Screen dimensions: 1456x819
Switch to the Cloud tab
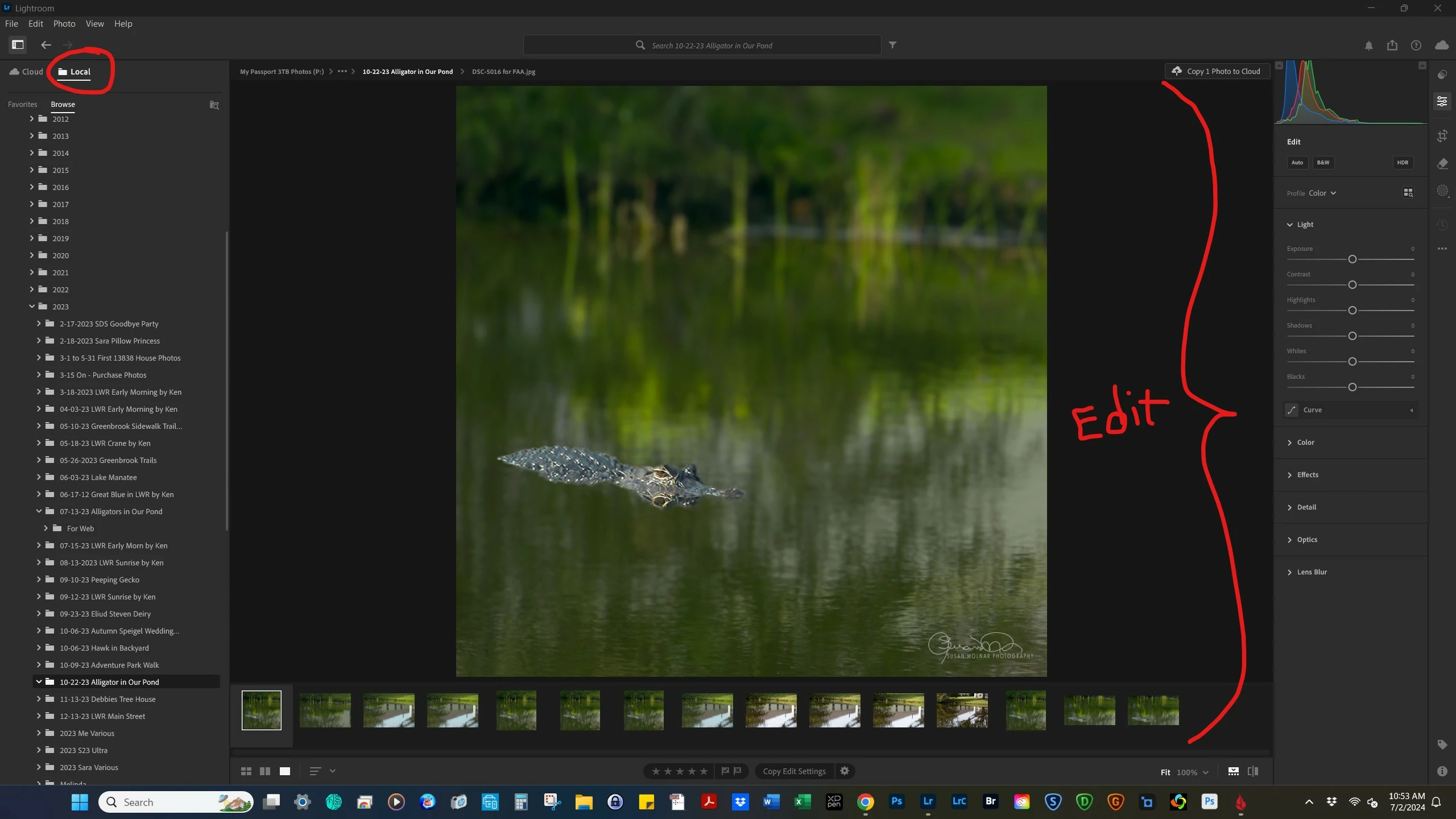(x=26, y=72)
